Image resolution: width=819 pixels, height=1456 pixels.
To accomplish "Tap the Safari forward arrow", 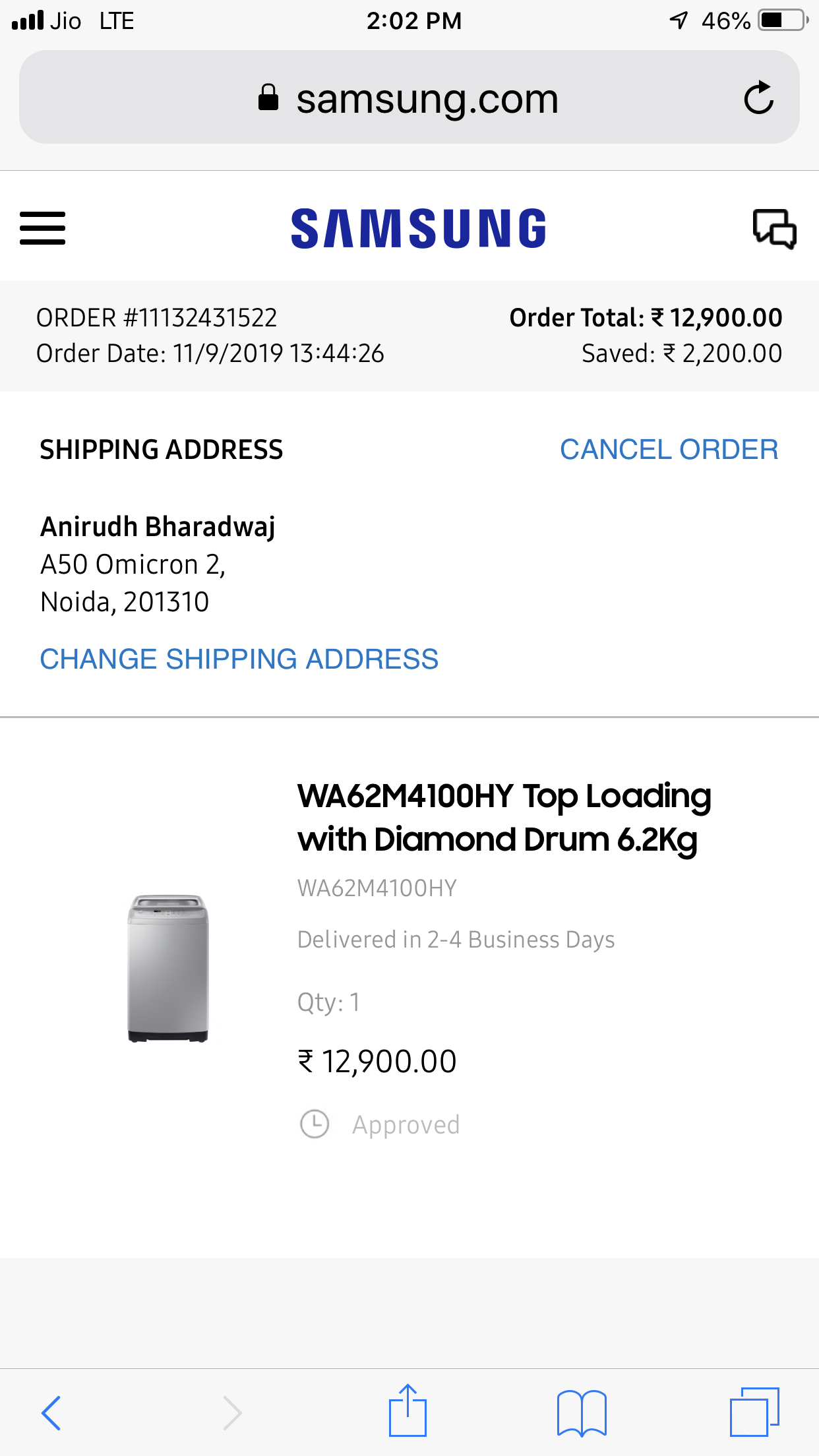I will coord(231,1412).
